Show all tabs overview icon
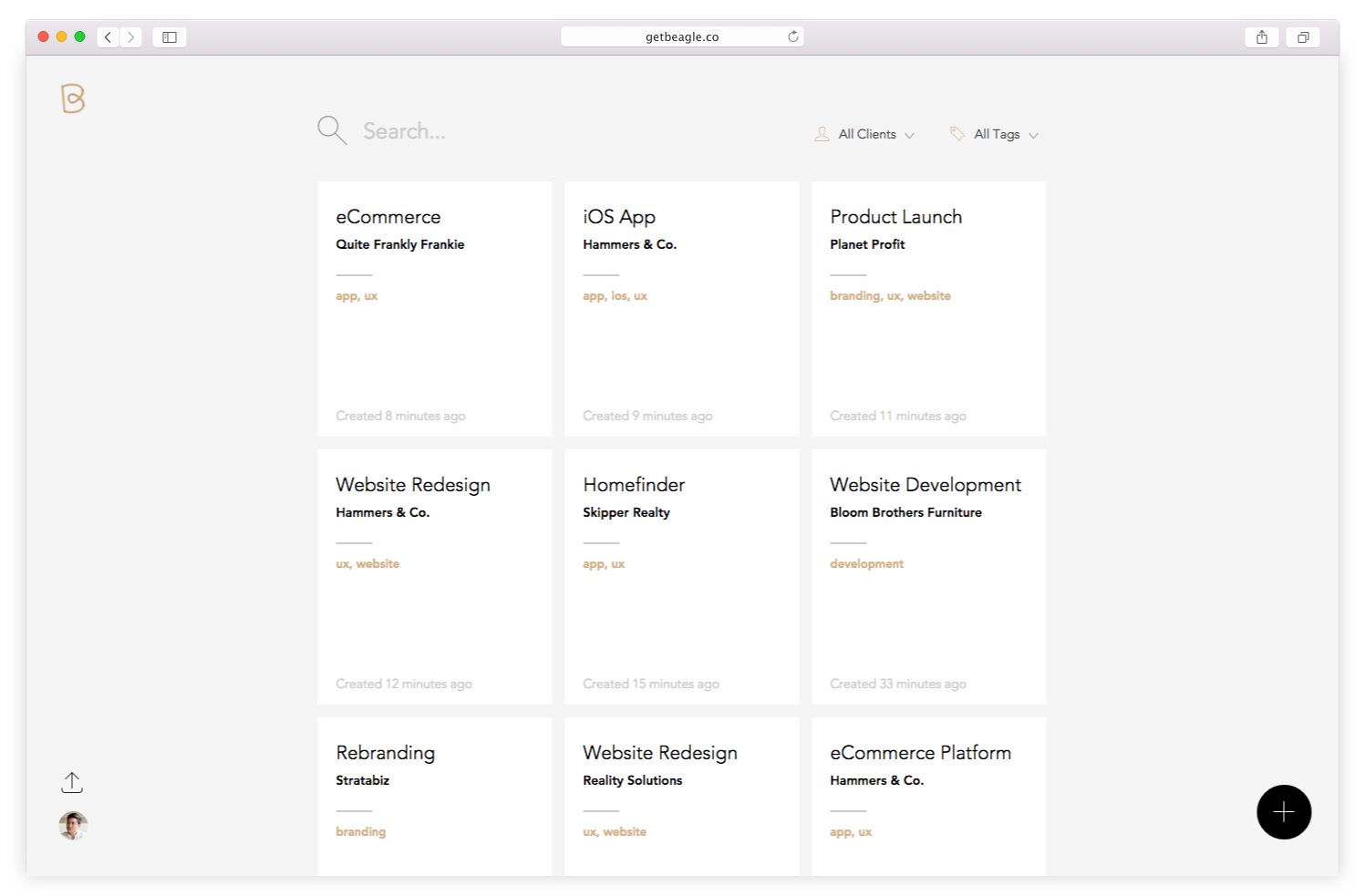 pos(1303,37)
